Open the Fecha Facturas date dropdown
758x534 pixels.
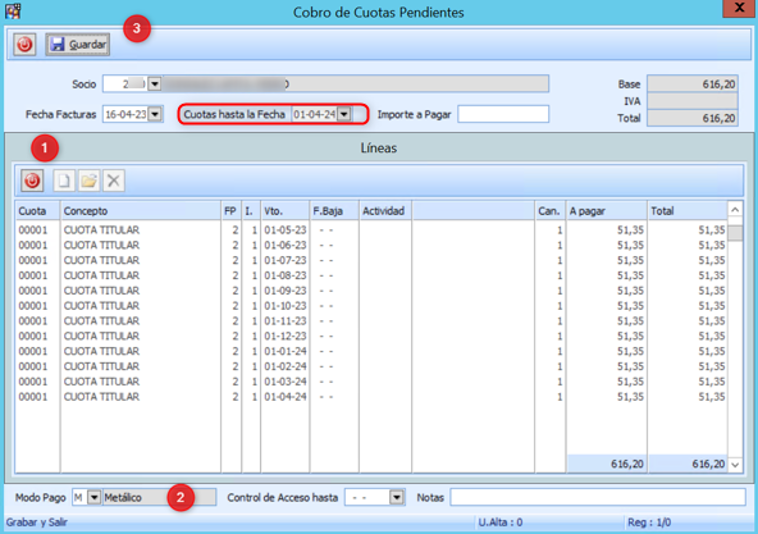click(x=155, y=115)
